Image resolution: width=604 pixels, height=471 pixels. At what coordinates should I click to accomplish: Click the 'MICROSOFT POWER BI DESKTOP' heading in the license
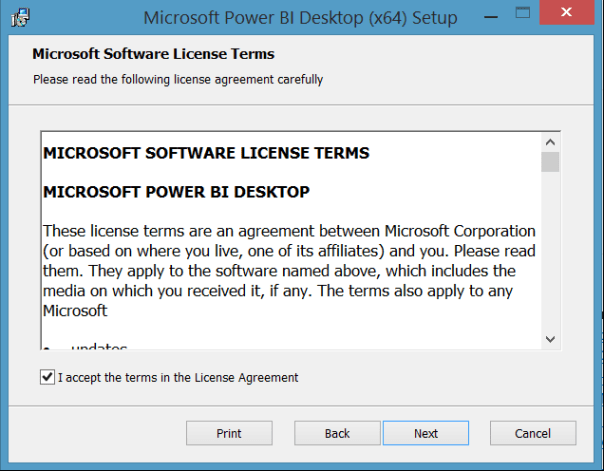pyautogui.click(x=177, y=191)
